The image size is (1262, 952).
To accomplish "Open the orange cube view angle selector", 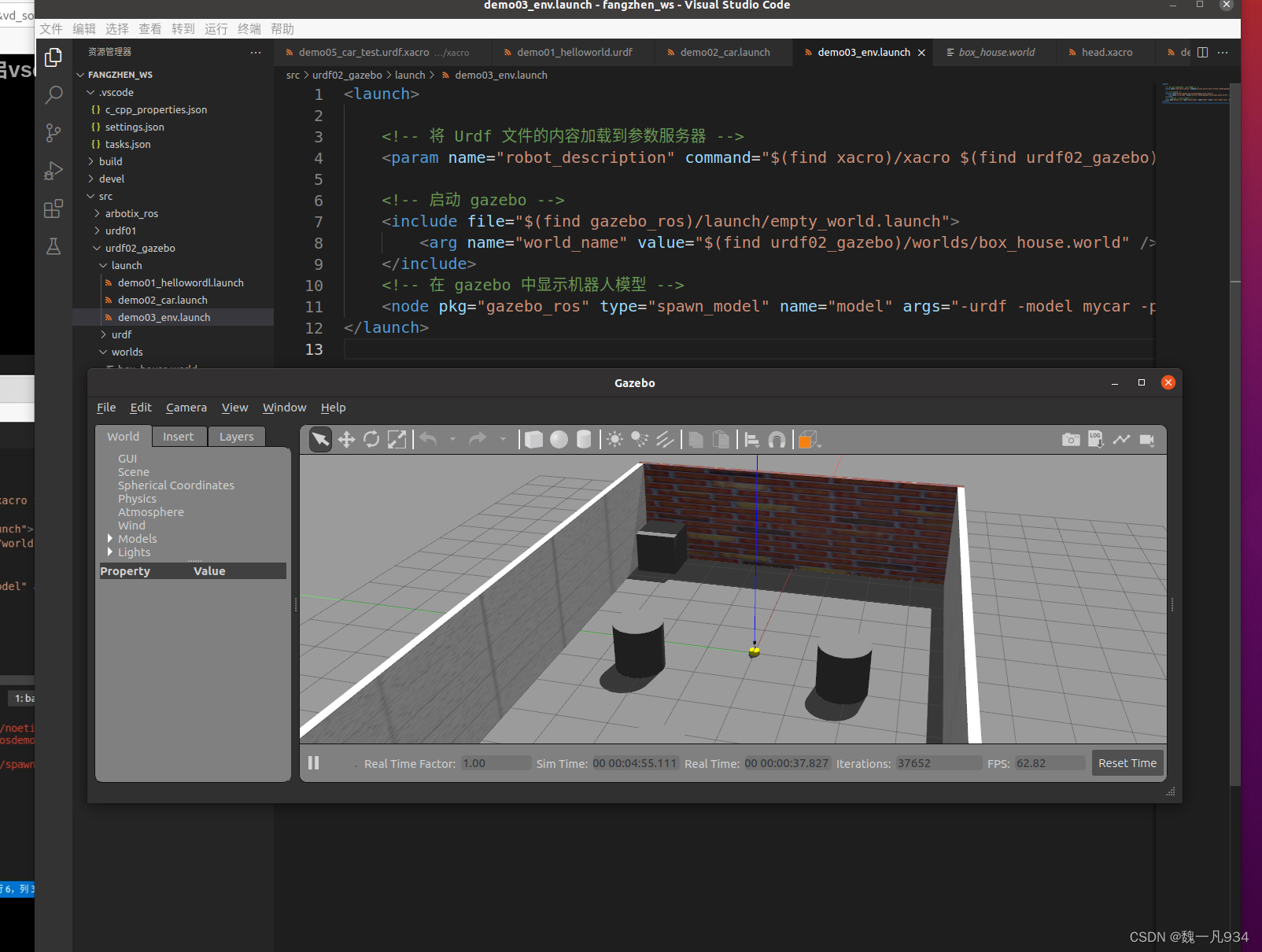I will (x=808, y=439).
